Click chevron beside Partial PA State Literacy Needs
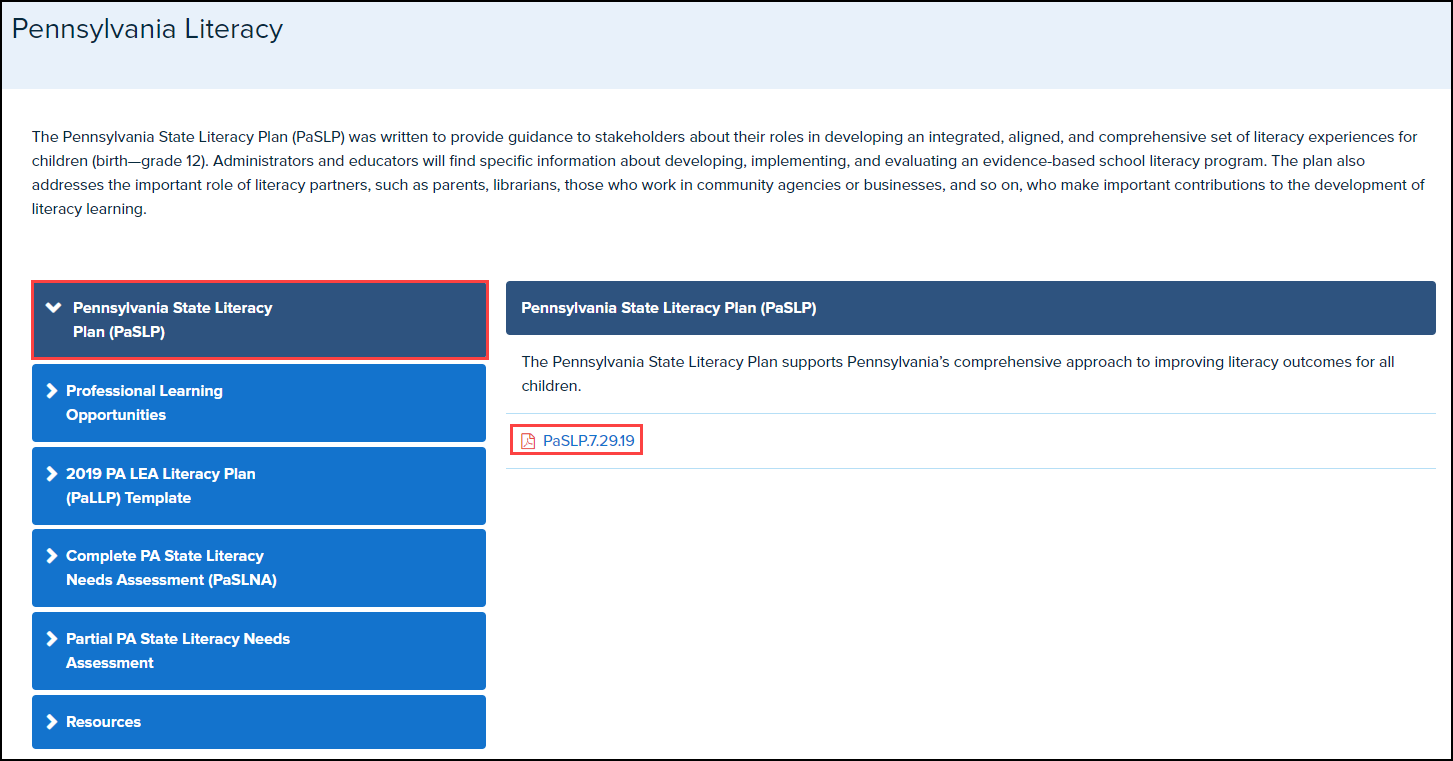1453x761 pixels. [52, 639]
